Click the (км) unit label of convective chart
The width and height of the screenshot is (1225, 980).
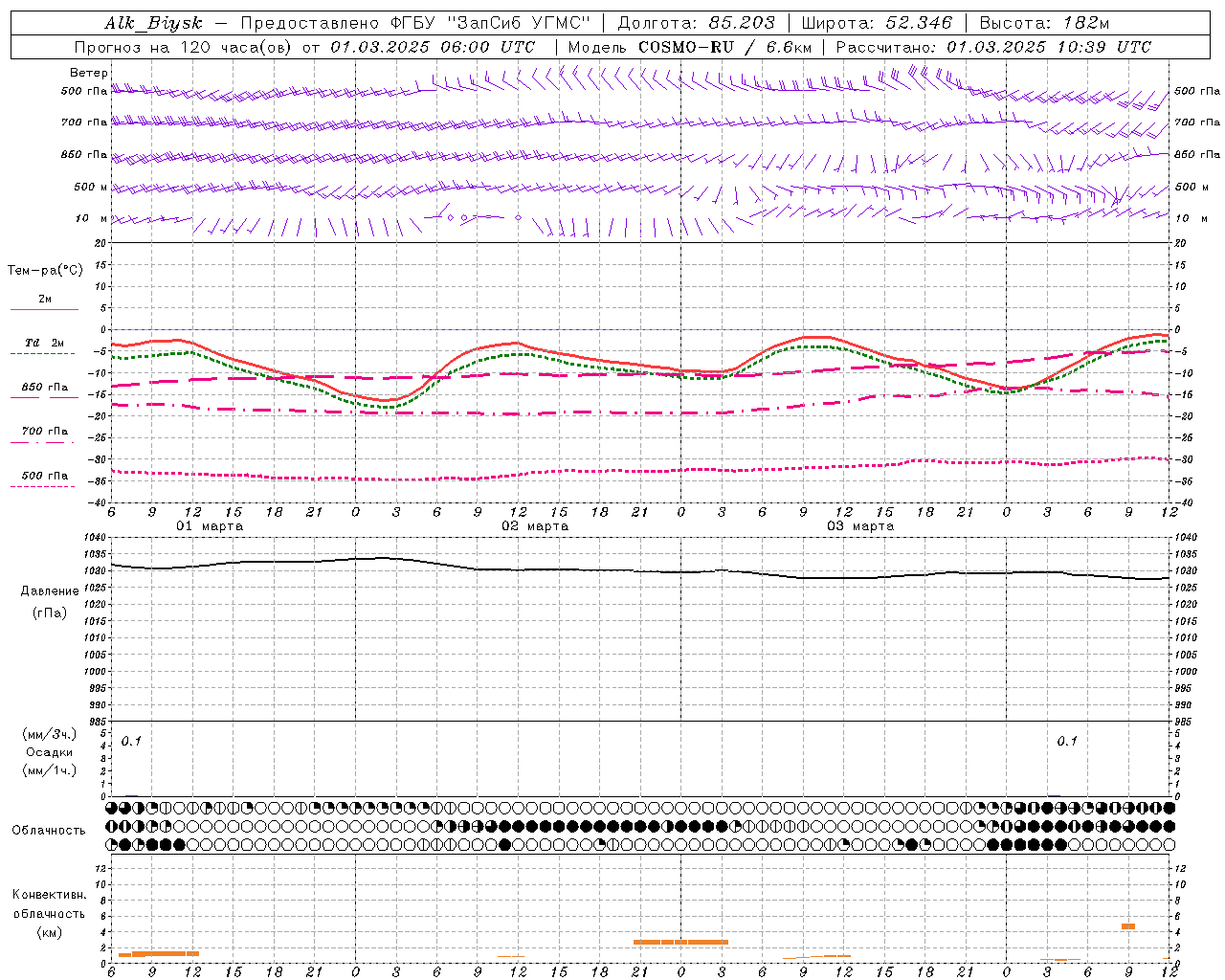[x=50, y=931]
